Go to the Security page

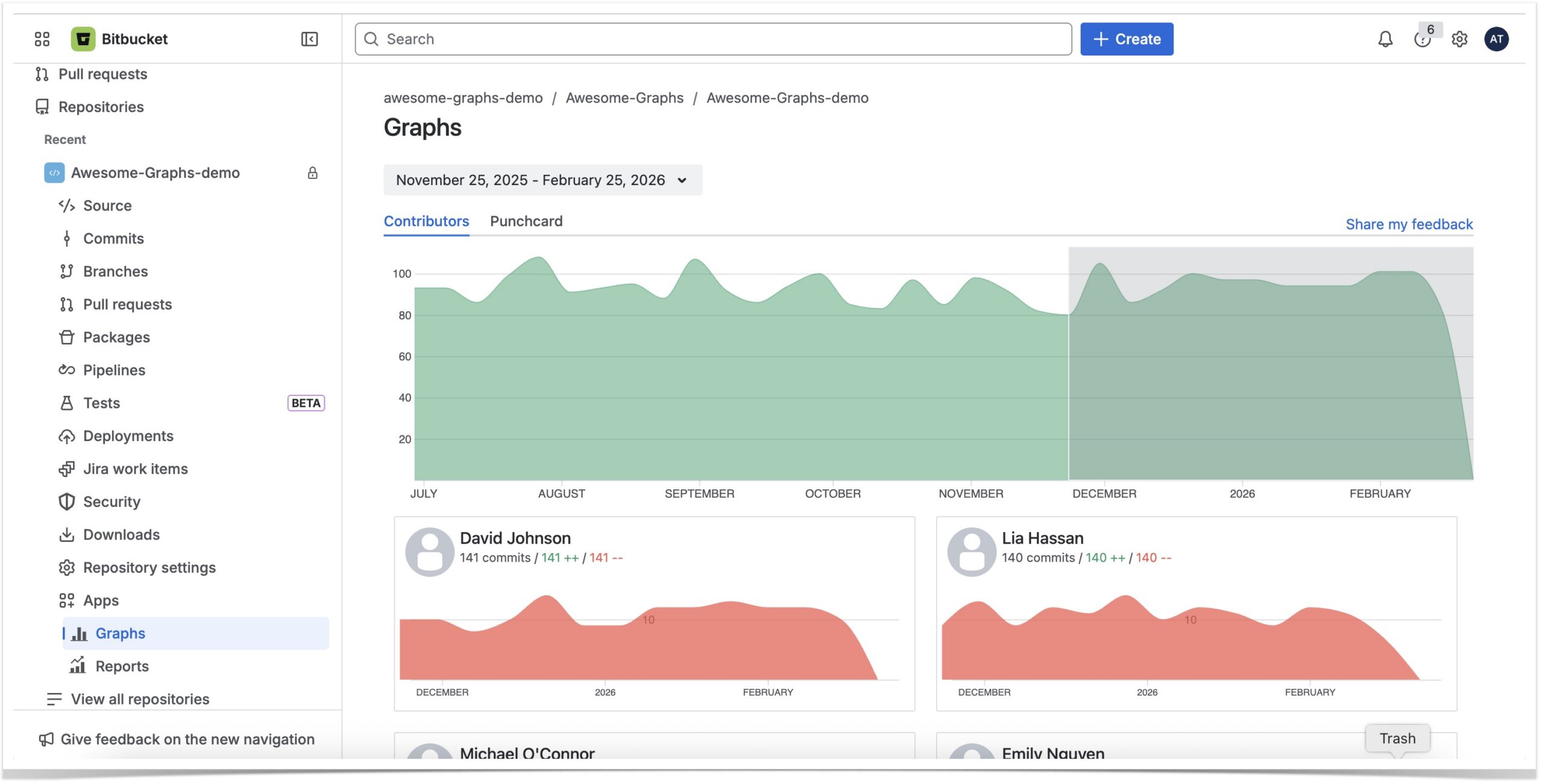click(x=112, y=501)
